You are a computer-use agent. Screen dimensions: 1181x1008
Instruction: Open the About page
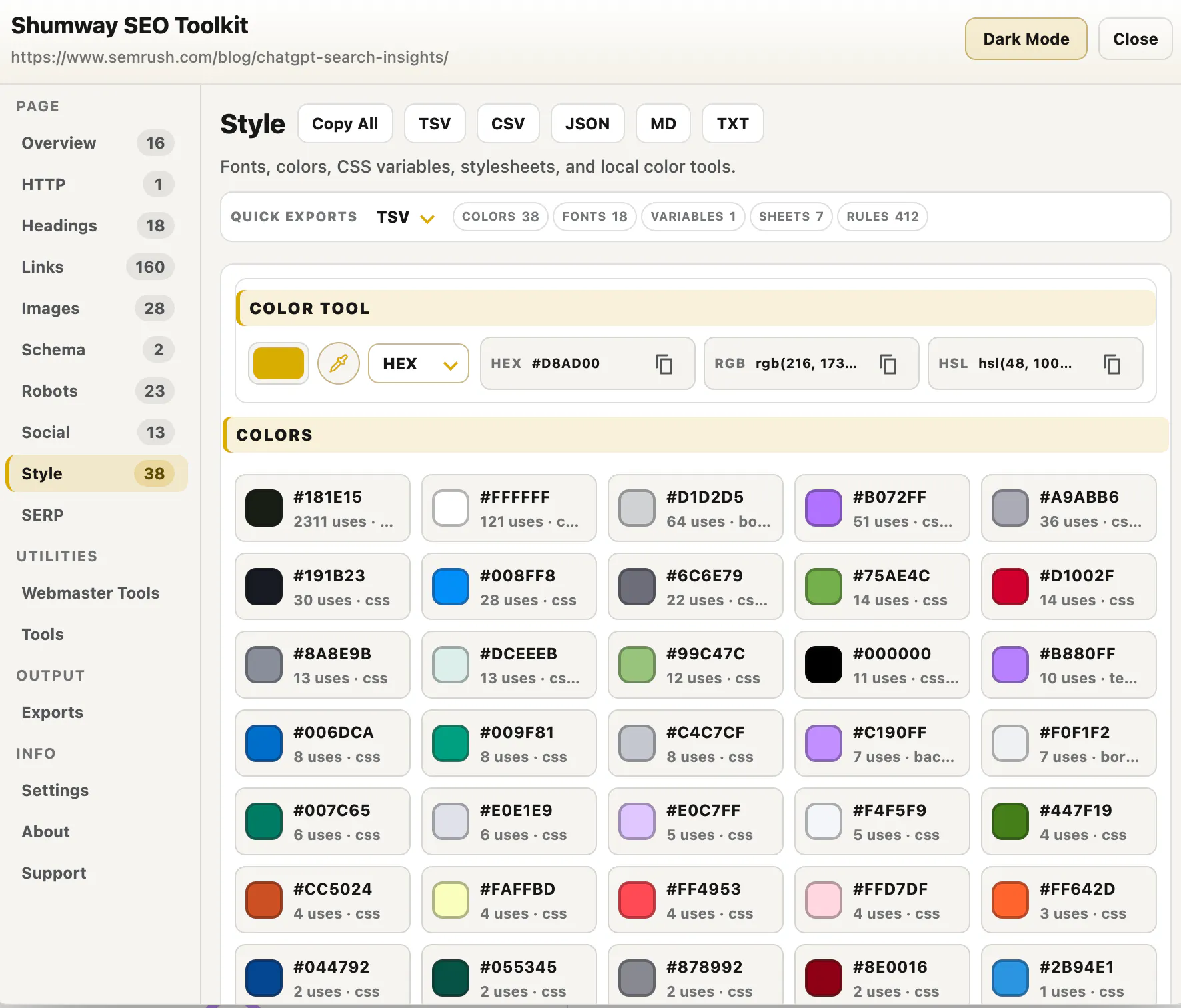click(x=97, y=831)
